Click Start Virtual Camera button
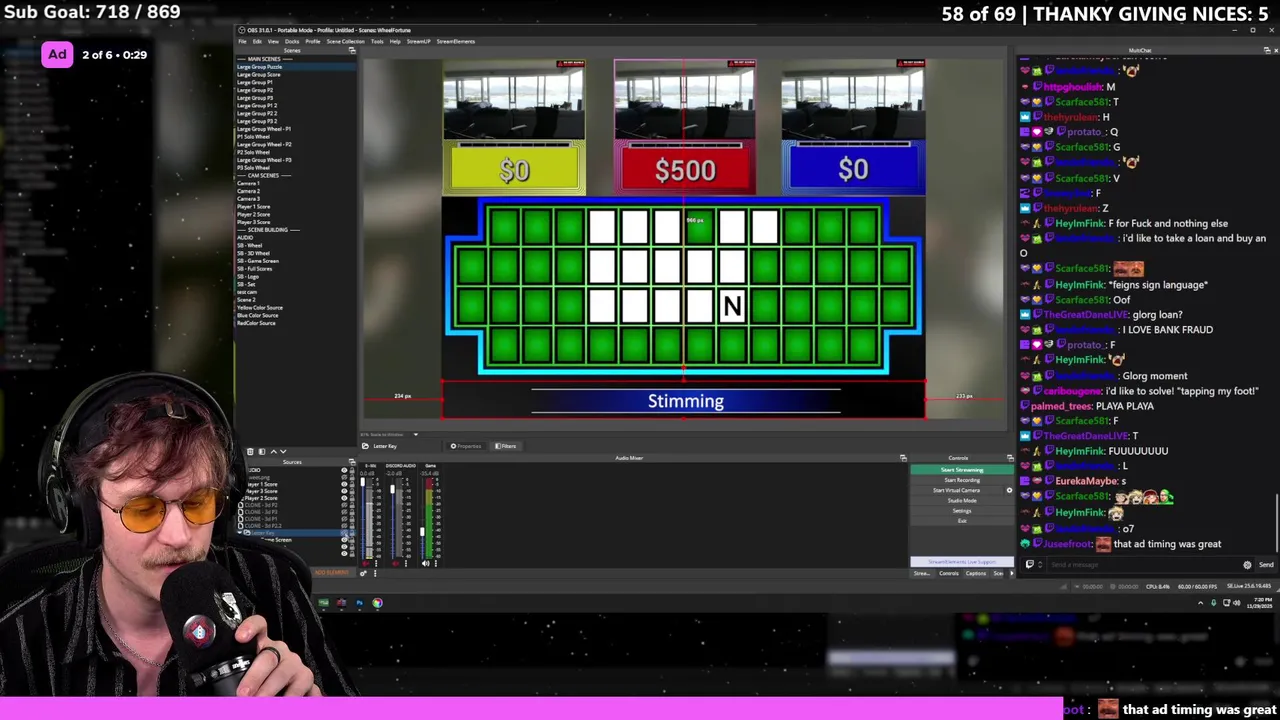This screenshot has height=720, width=1280. [x=956, y=490]
